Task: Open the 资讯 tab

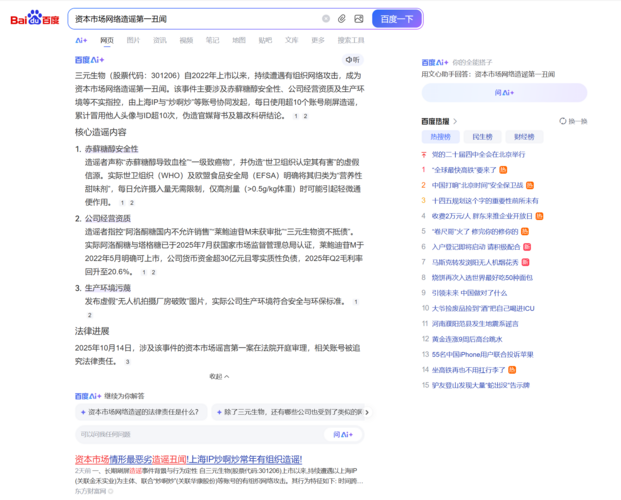Action: tap(160, 40)
